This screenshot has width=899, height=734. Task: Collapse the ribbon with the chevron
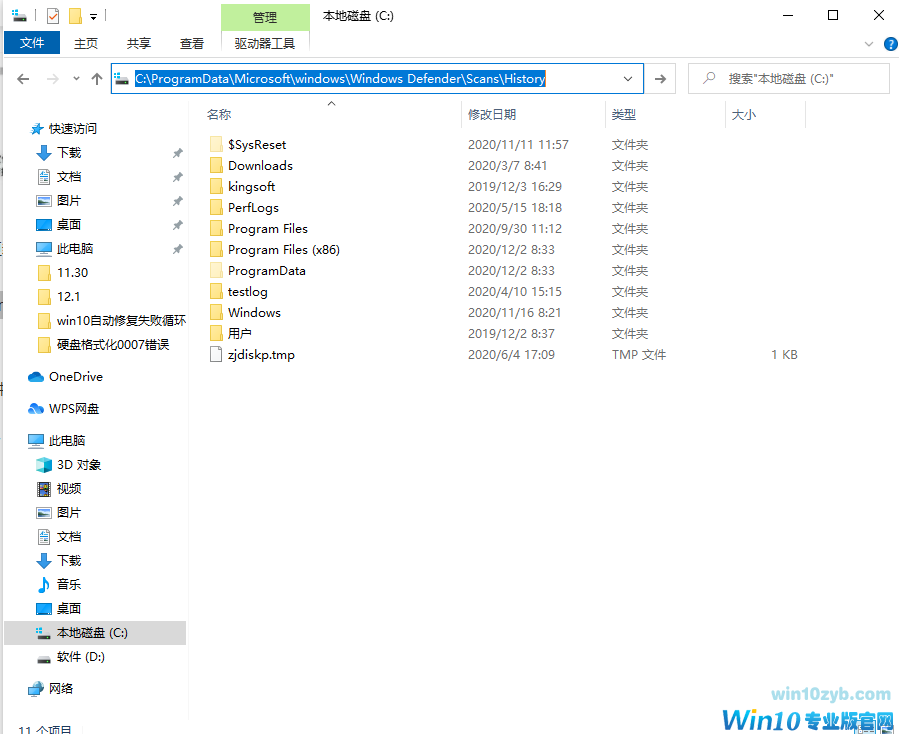[869, 44]
